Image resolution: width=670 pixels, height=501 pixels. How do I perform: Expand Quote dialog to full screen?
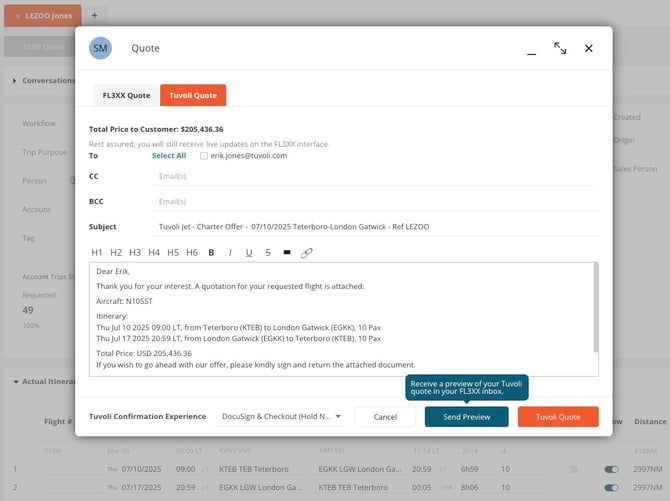[560, 48]
